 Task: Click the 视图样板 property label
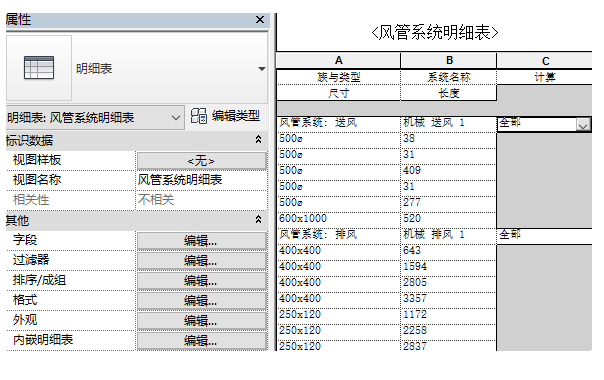37,160
